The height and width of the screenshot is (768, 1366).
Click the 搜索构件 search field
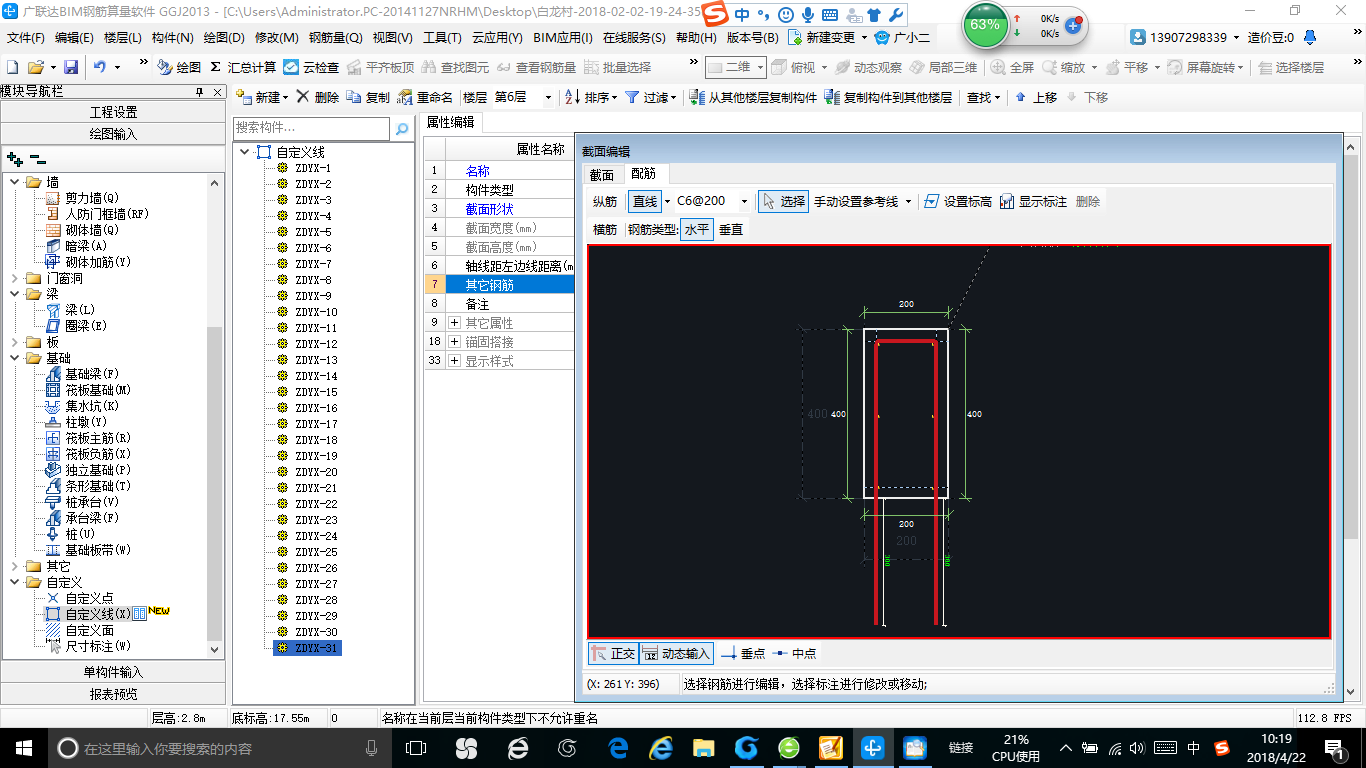coord(311,129)
